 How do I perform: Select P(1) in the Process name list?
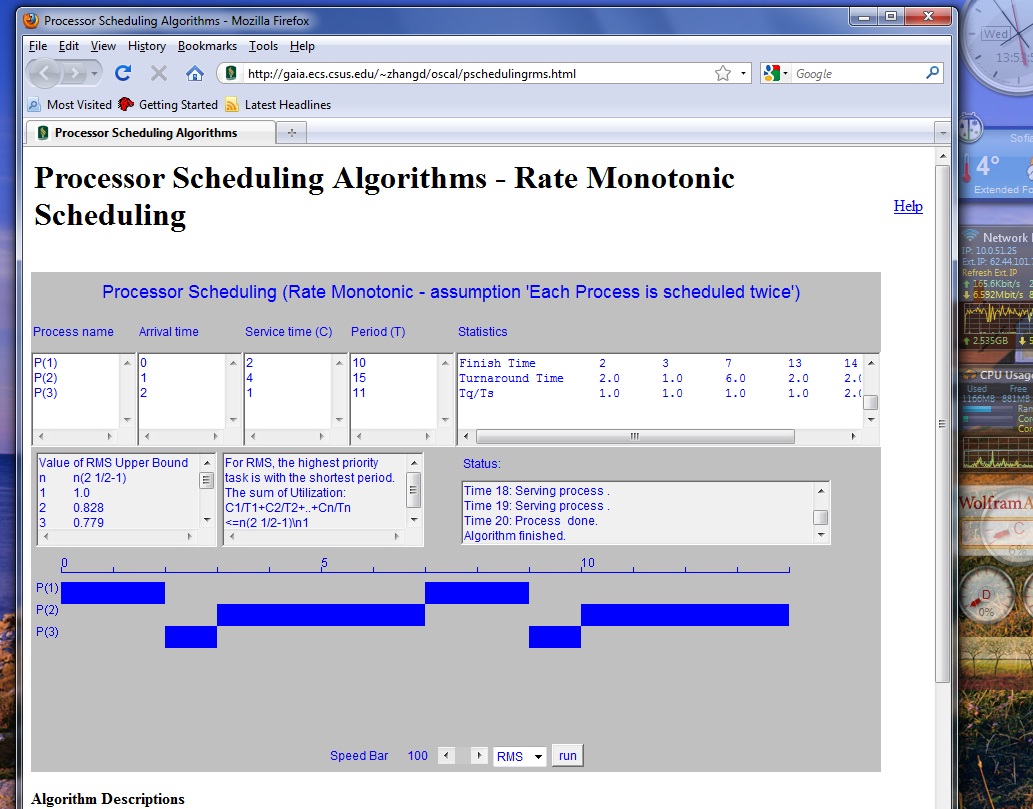coord(45,363)
